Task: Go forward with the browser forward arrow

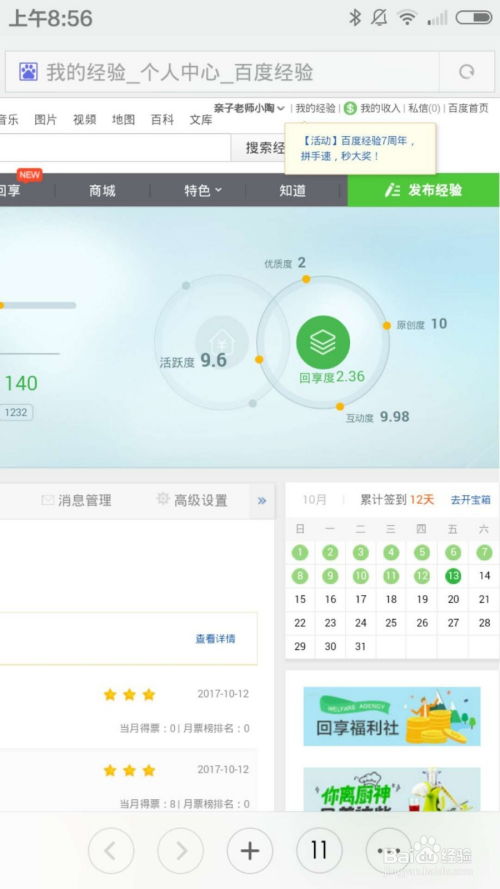Action: tap(180, 850)
